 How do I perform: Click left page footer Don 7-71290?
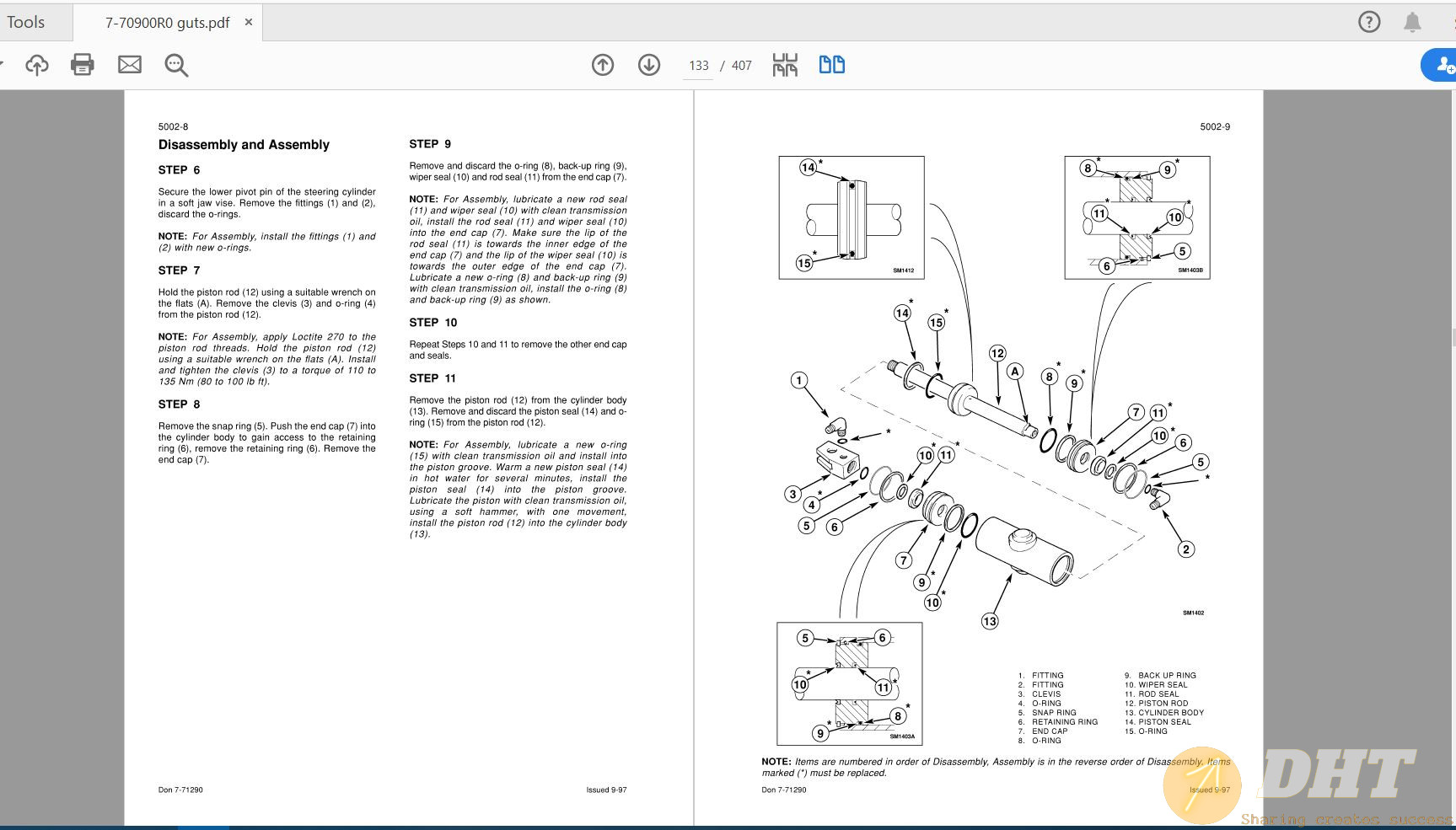(x=180, y=790)
